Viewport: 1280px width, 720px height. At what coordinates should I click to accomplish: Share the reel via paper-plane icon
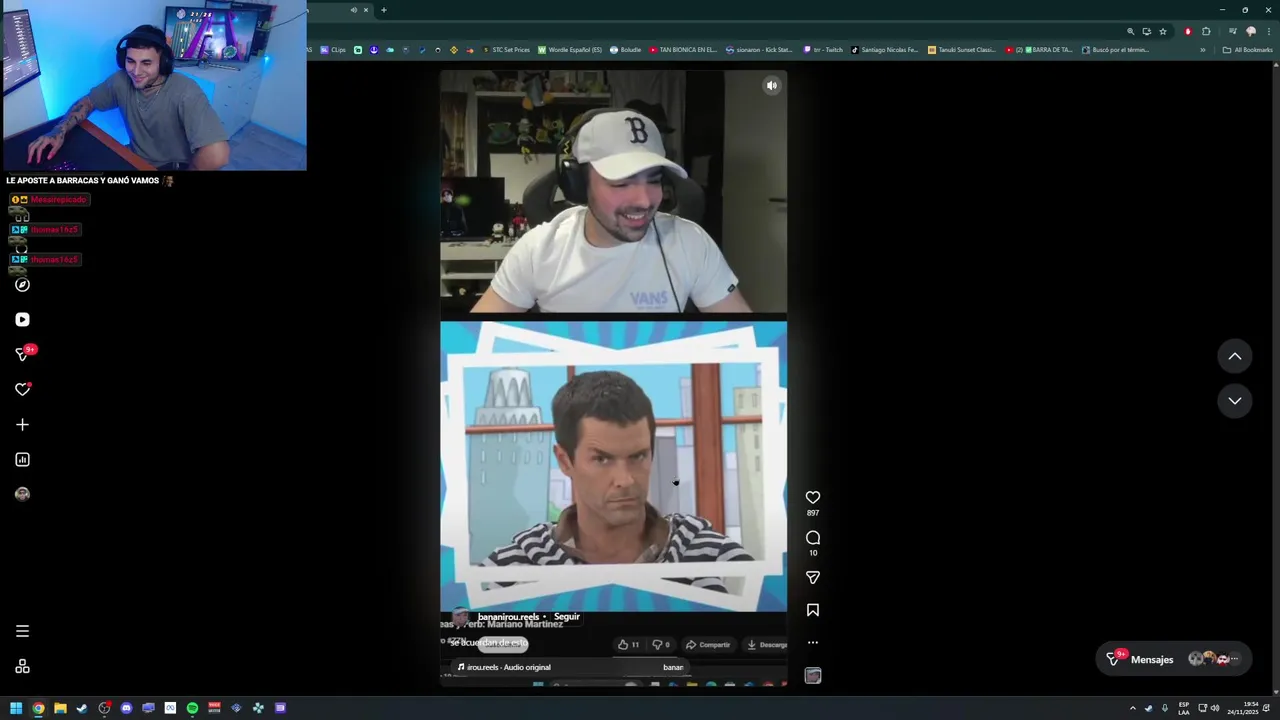pos(813,577)
